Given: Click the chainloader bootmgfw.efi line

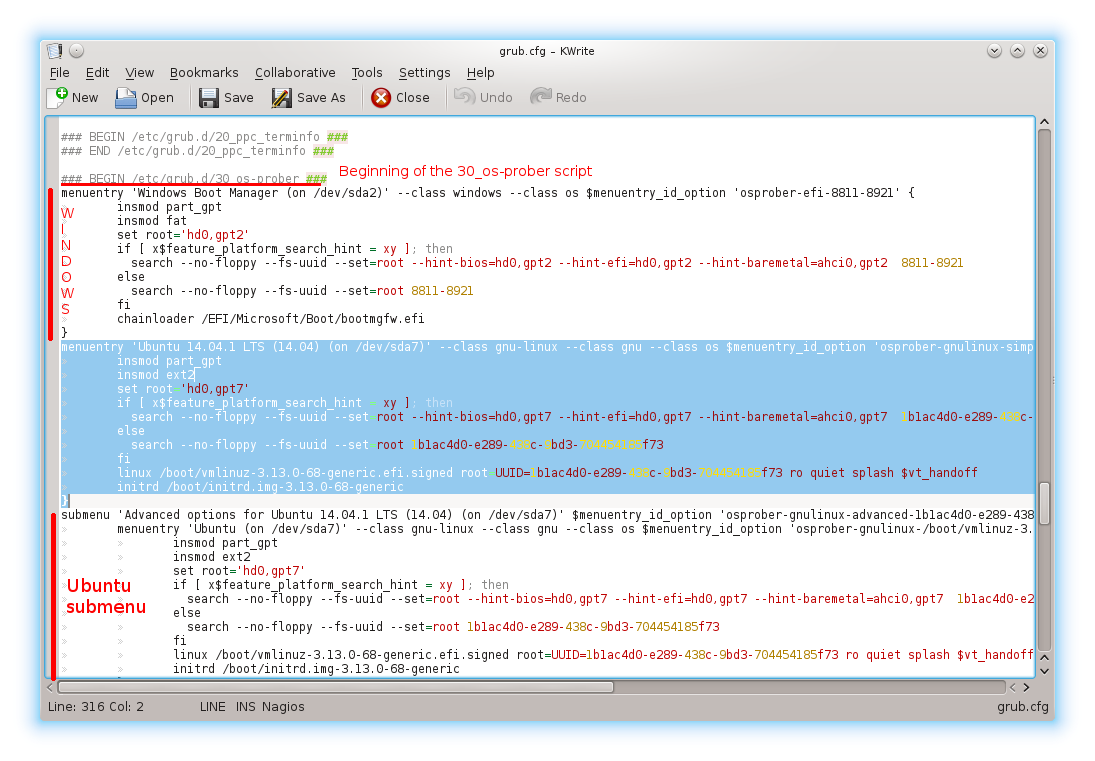Looking at the screenshot, I should 270,318.
